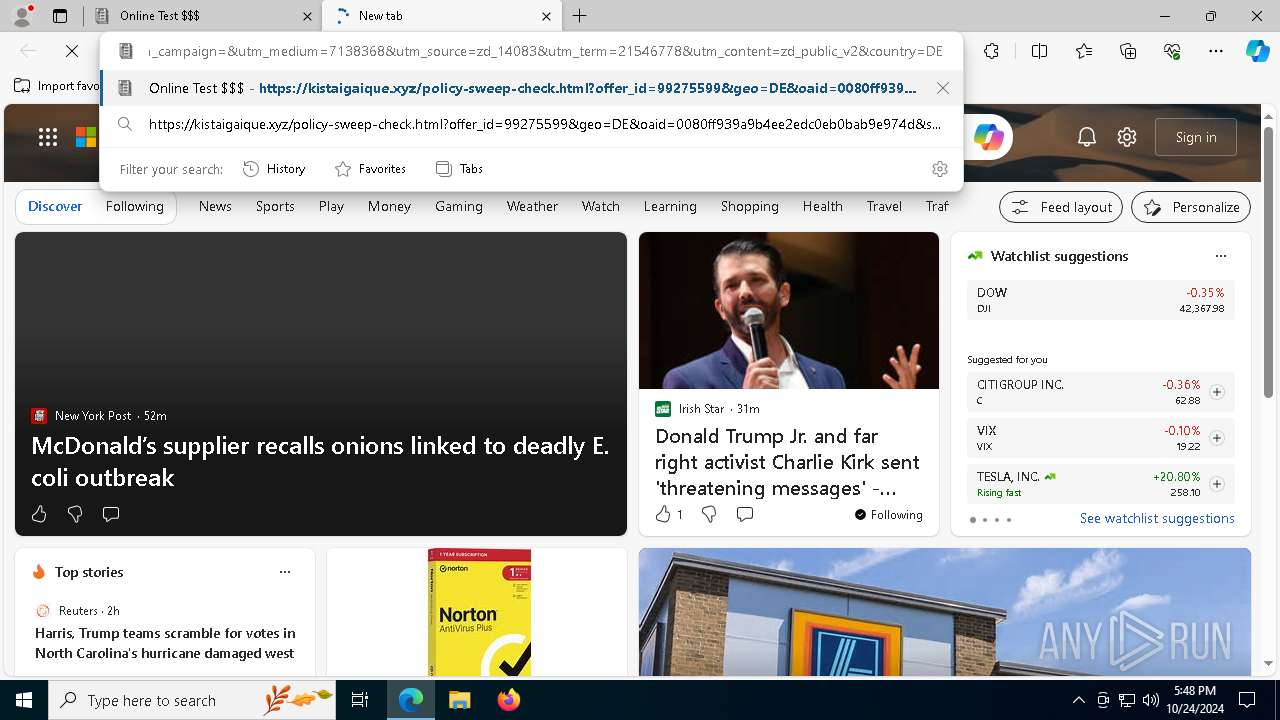This screenshot has width=1280, height=720.
Task: Open the Travel category
Action: [x=884, y=206]
